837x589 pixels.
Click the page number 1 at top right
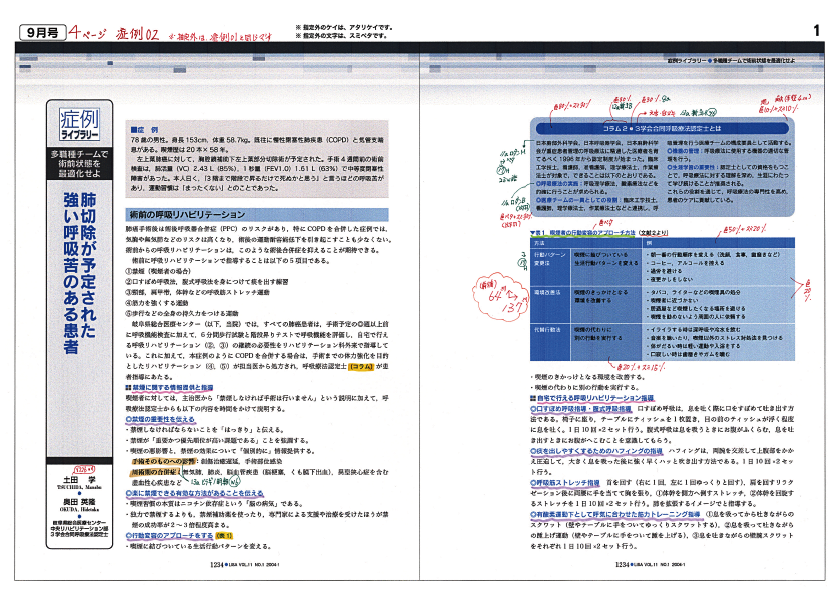pyautogui.click(x=815, y=32)
